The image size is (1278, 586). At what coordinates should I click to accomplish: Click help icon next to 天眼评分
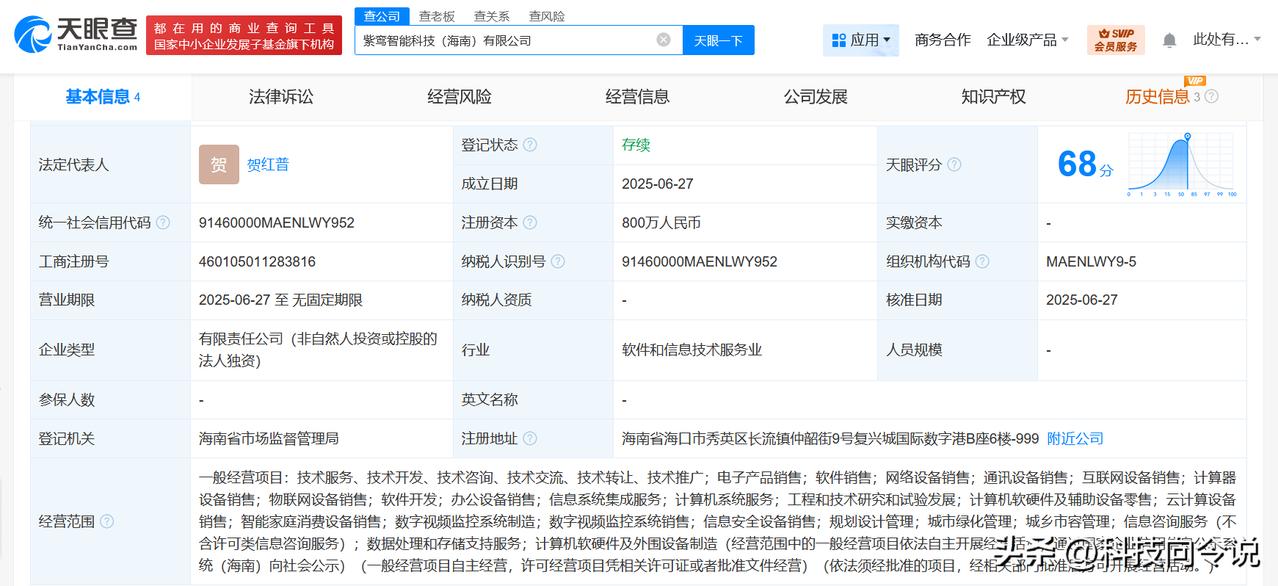tap(954, 165)
